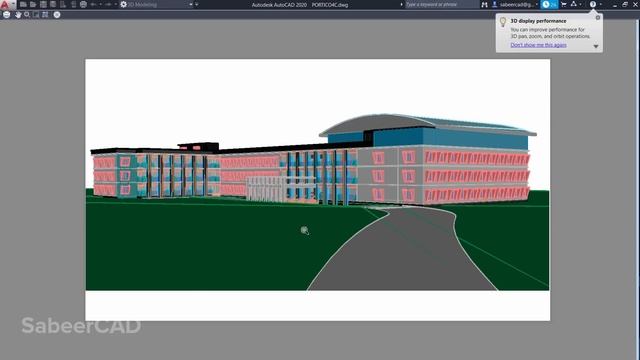Minimize the AutoCAD window
The image size is (640, 360).
coord(615,5)
